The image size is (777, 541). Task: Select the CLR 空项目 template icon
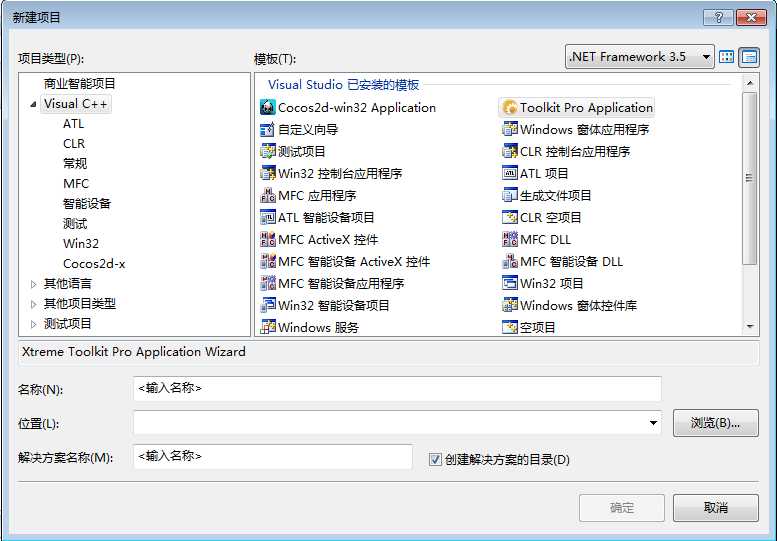(x=509, y=217)
